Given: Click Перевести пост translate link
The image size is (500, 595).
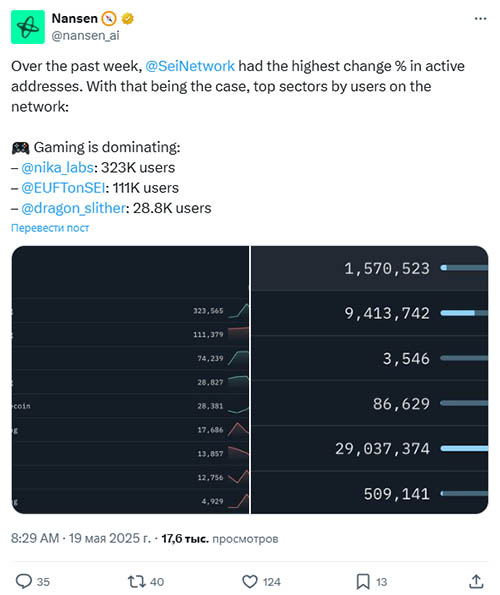Looking at the screenshot, I should (50, 228).
